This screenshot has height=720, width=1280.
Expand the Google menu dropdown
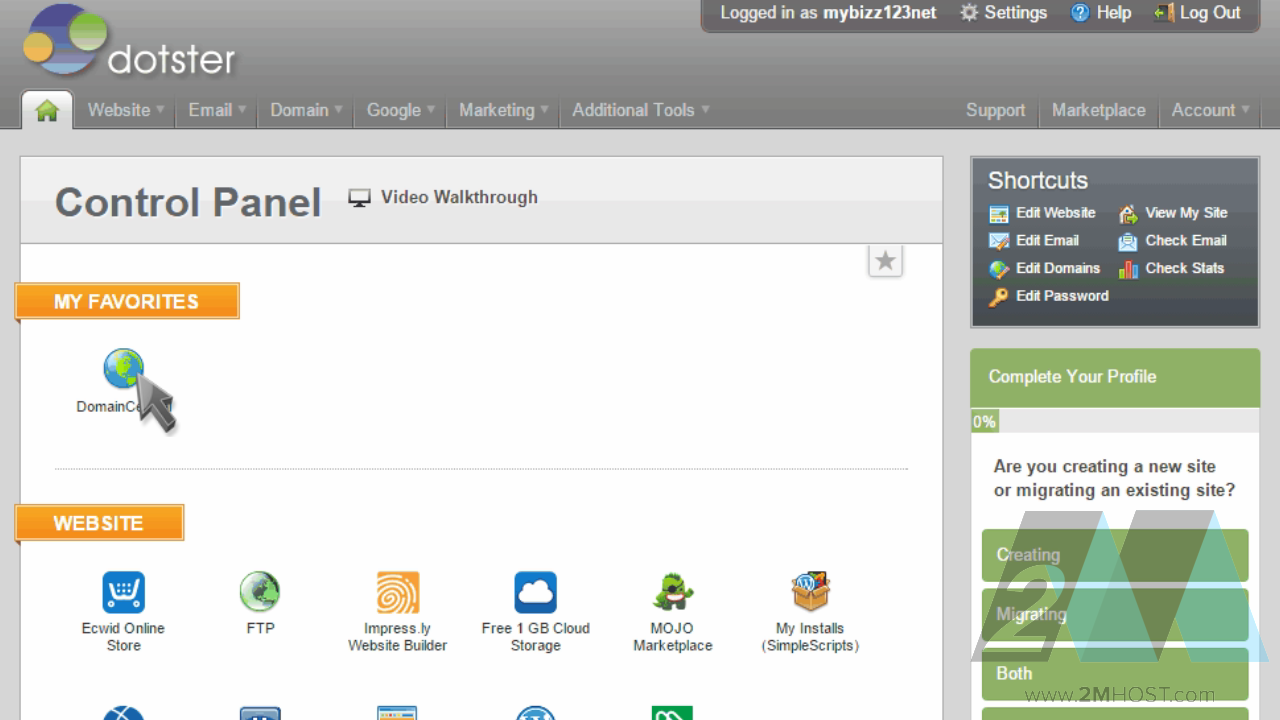click(400, 110)
